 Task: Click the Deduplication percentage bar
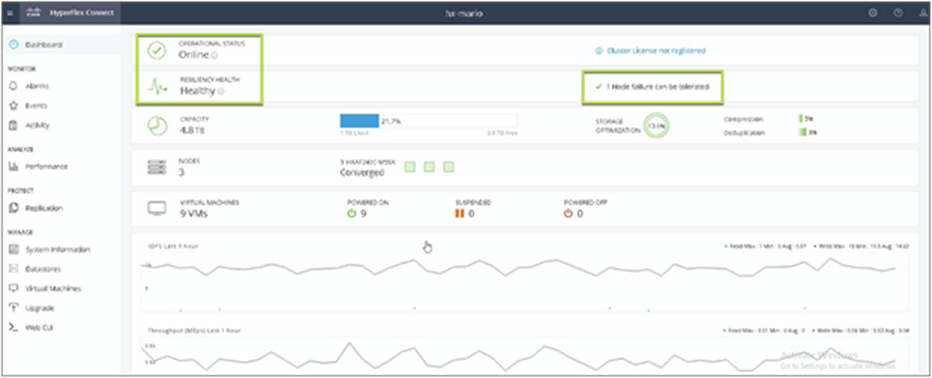[x=802, y=133]
